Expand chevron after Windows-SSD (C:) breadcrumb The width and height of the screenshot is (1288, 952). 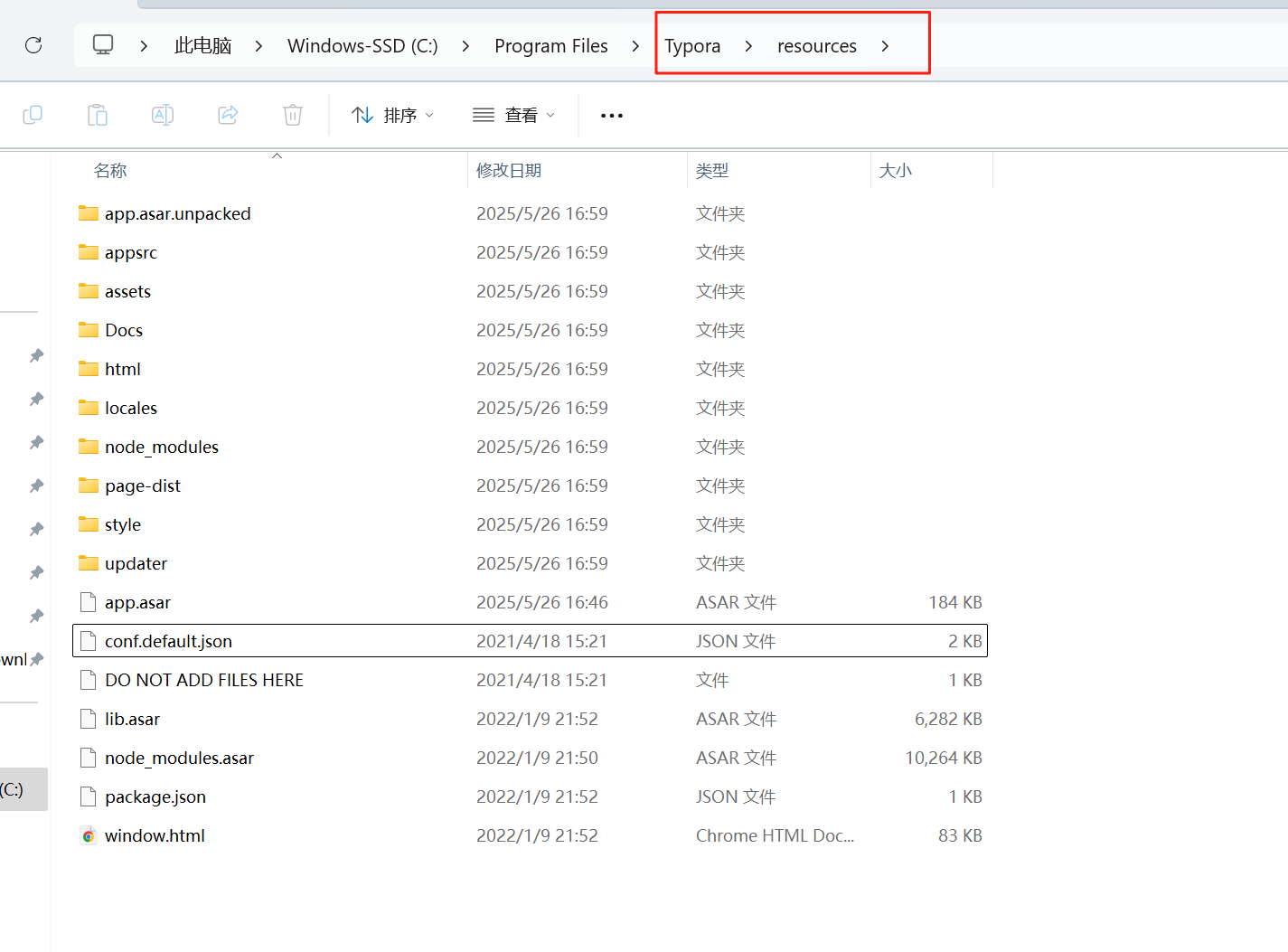(x=465, y=46)
